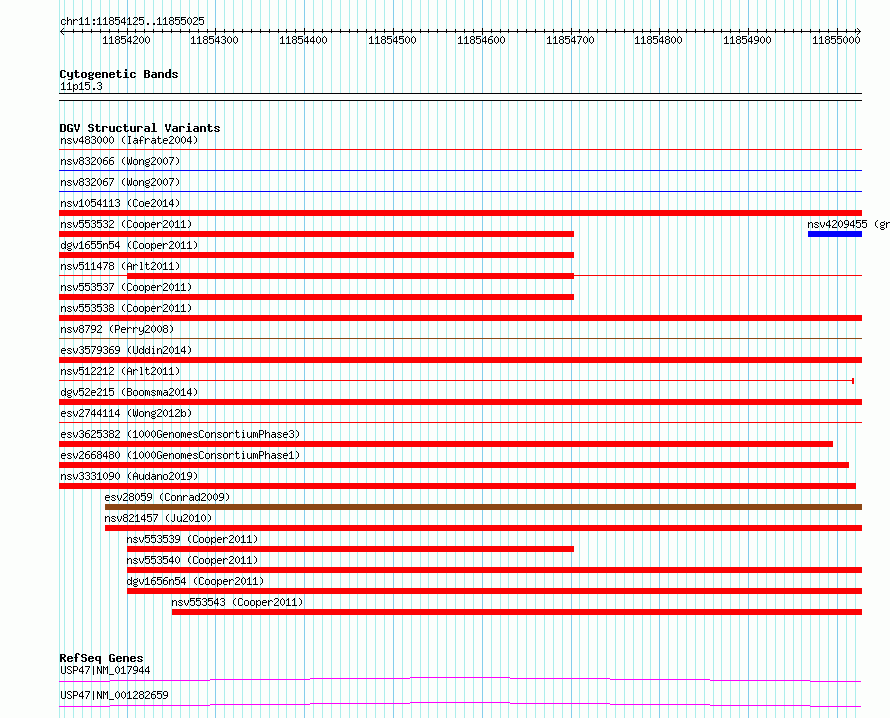The image size is (890, 718).
Task: Click the chr11:11854125..11855025 coordinate label
Action: (132, 22)
